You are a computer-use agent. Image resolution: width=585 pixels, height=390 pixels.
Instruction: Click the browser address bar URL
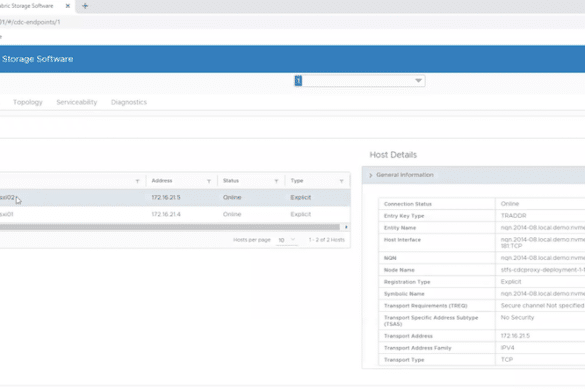pyautogui.click(x=30, y=22)
